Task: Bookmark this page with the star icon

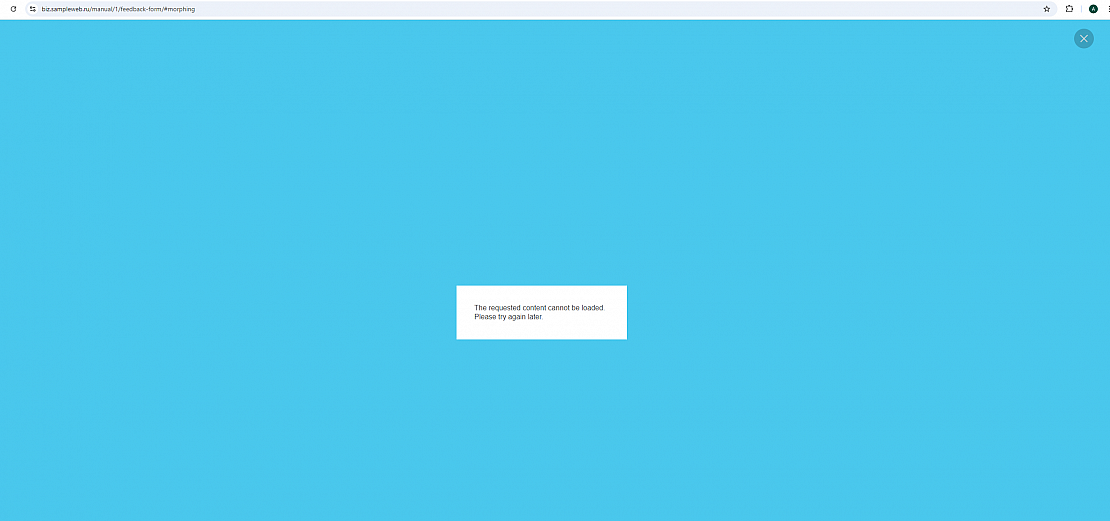Action: [1046, 9]
